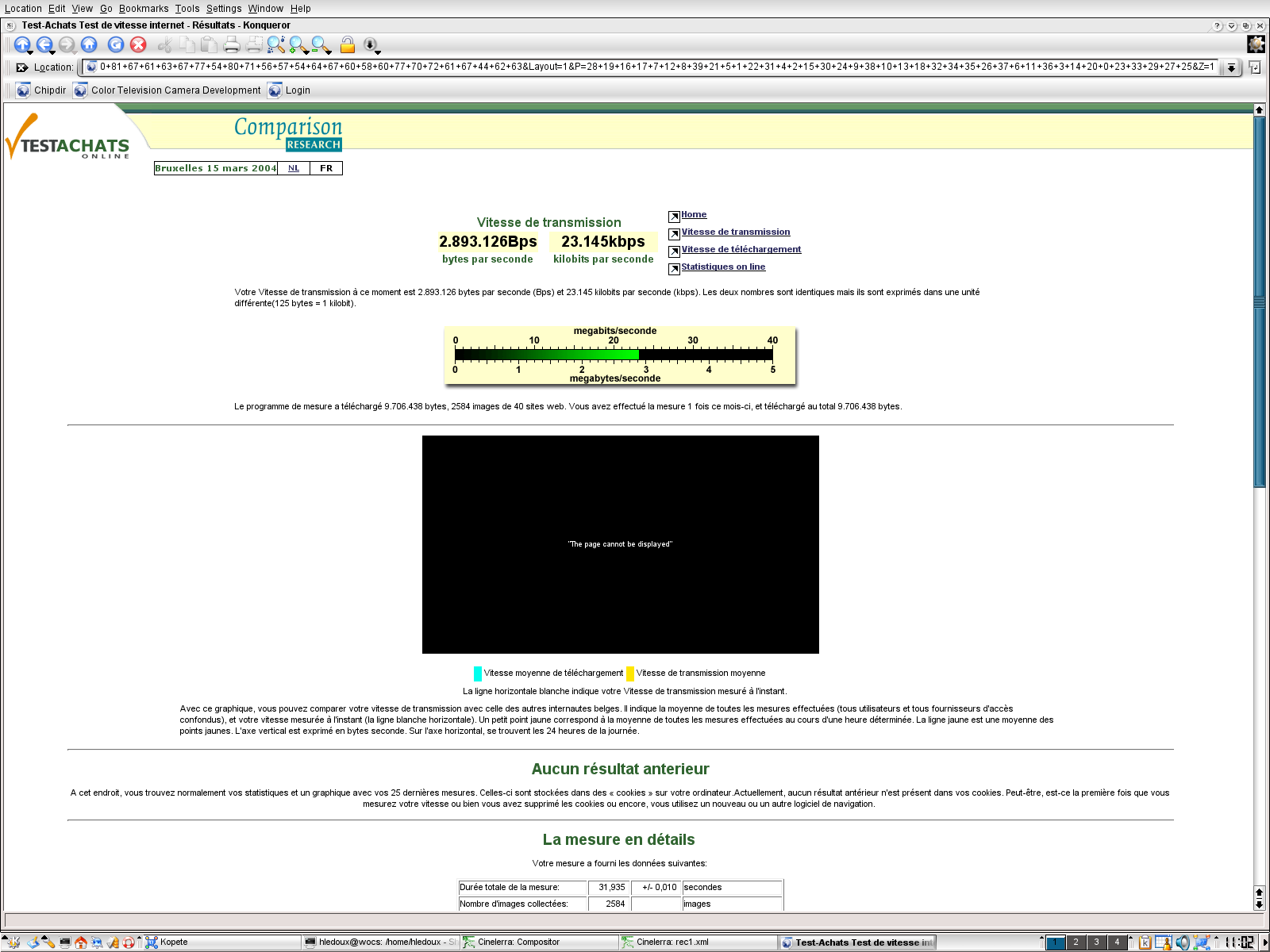Image resolution: width=1270 pixels, height=952 pixels.
Task: Expand the download icon dropdown arrow
Action: [x=378, y=53]
